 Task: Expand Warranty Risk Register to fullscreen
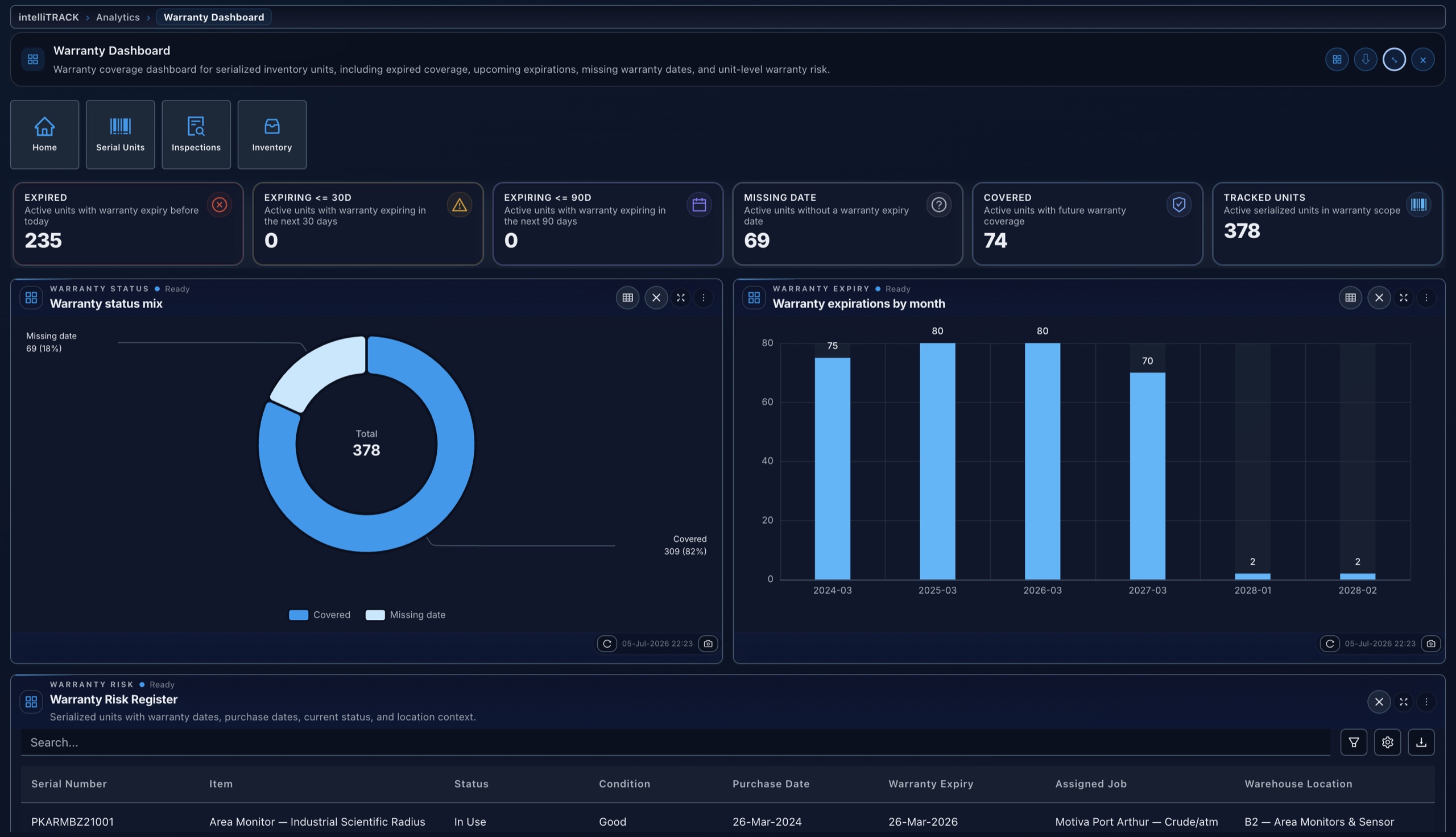coord(1404,702)
